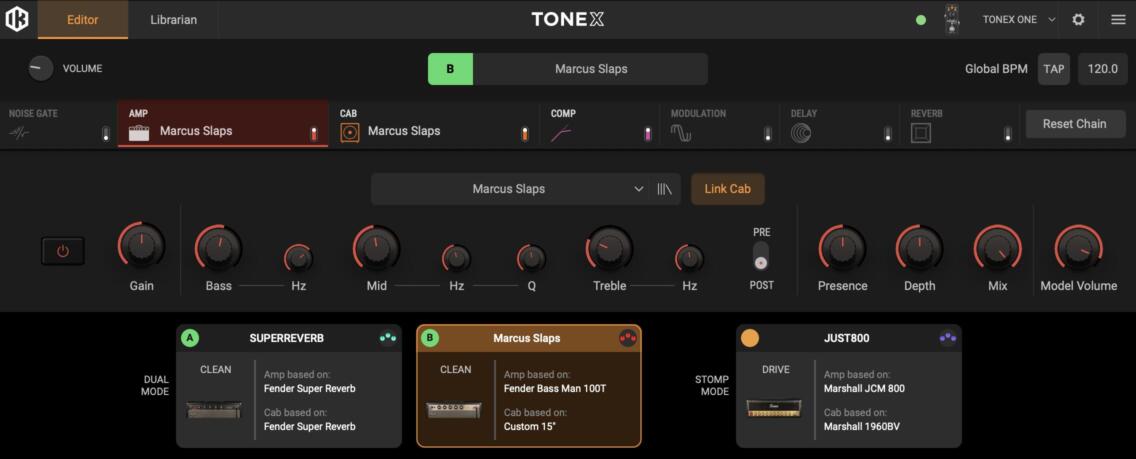
Task: Toggle the Modulation block on/off switch
Action: point(768,134)
